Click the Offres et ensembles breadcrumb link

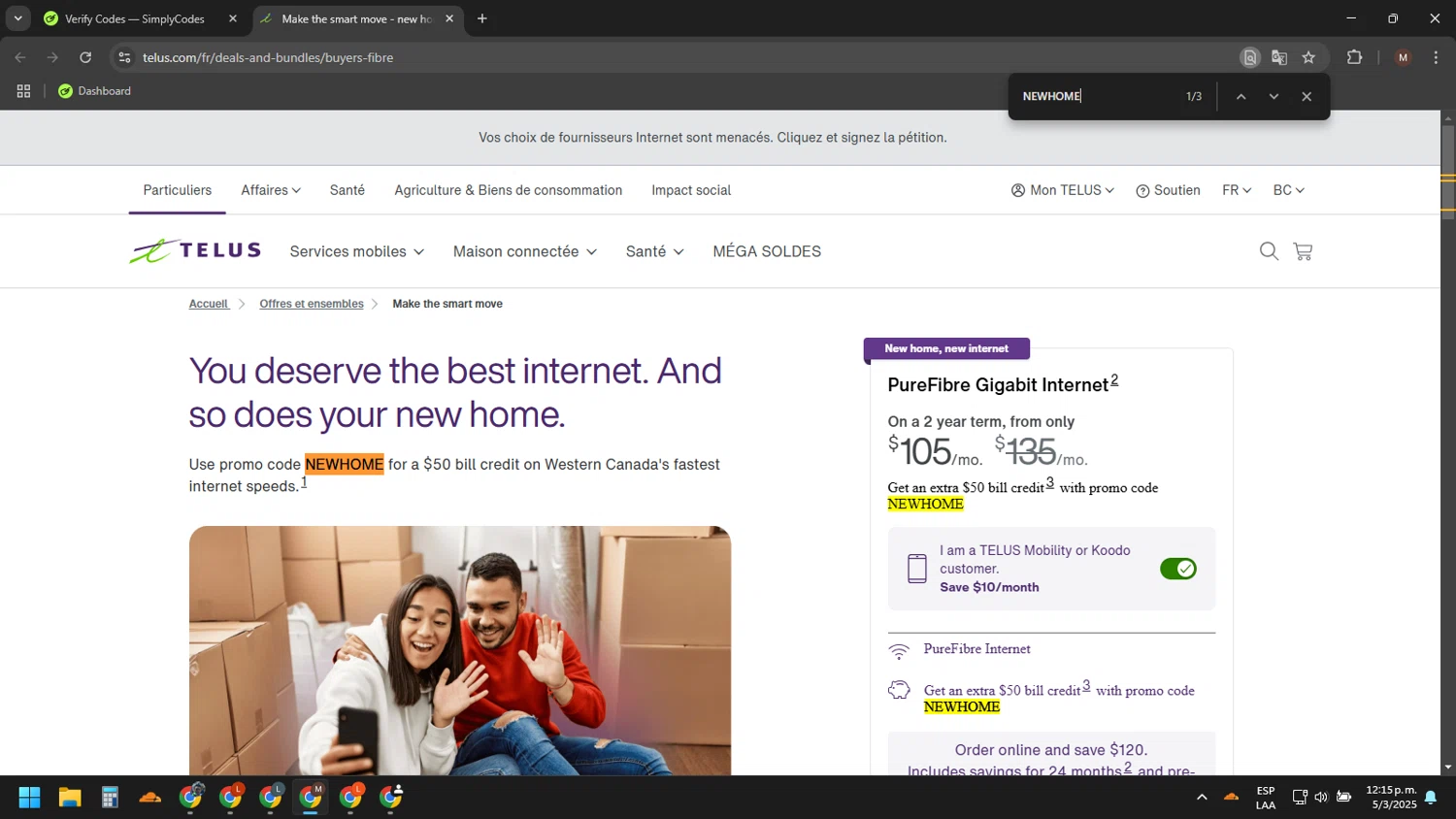click(311, 304)
